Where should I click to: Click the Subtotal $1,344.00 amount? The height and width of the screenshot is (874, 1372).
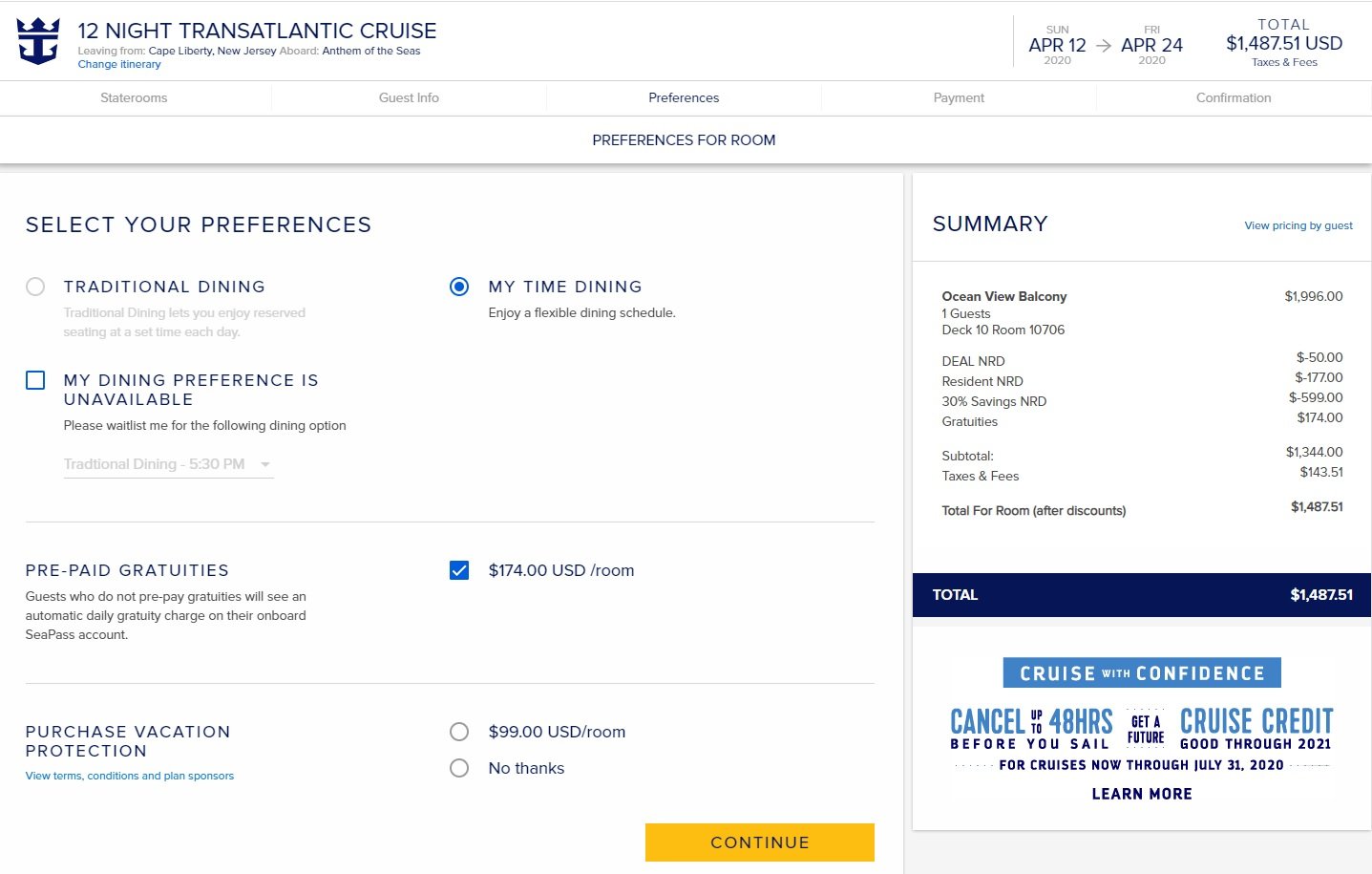pyautogui.click(x=1315, y=452)
